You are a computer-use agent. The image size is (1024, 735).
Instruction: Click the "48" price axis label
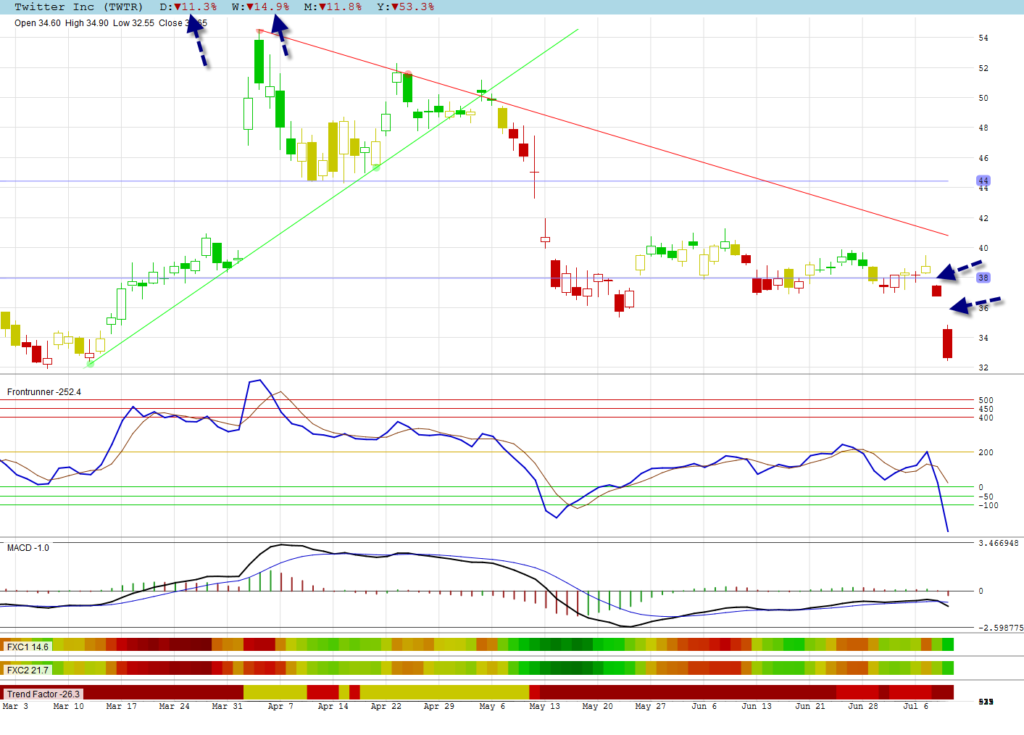[984, 128]
